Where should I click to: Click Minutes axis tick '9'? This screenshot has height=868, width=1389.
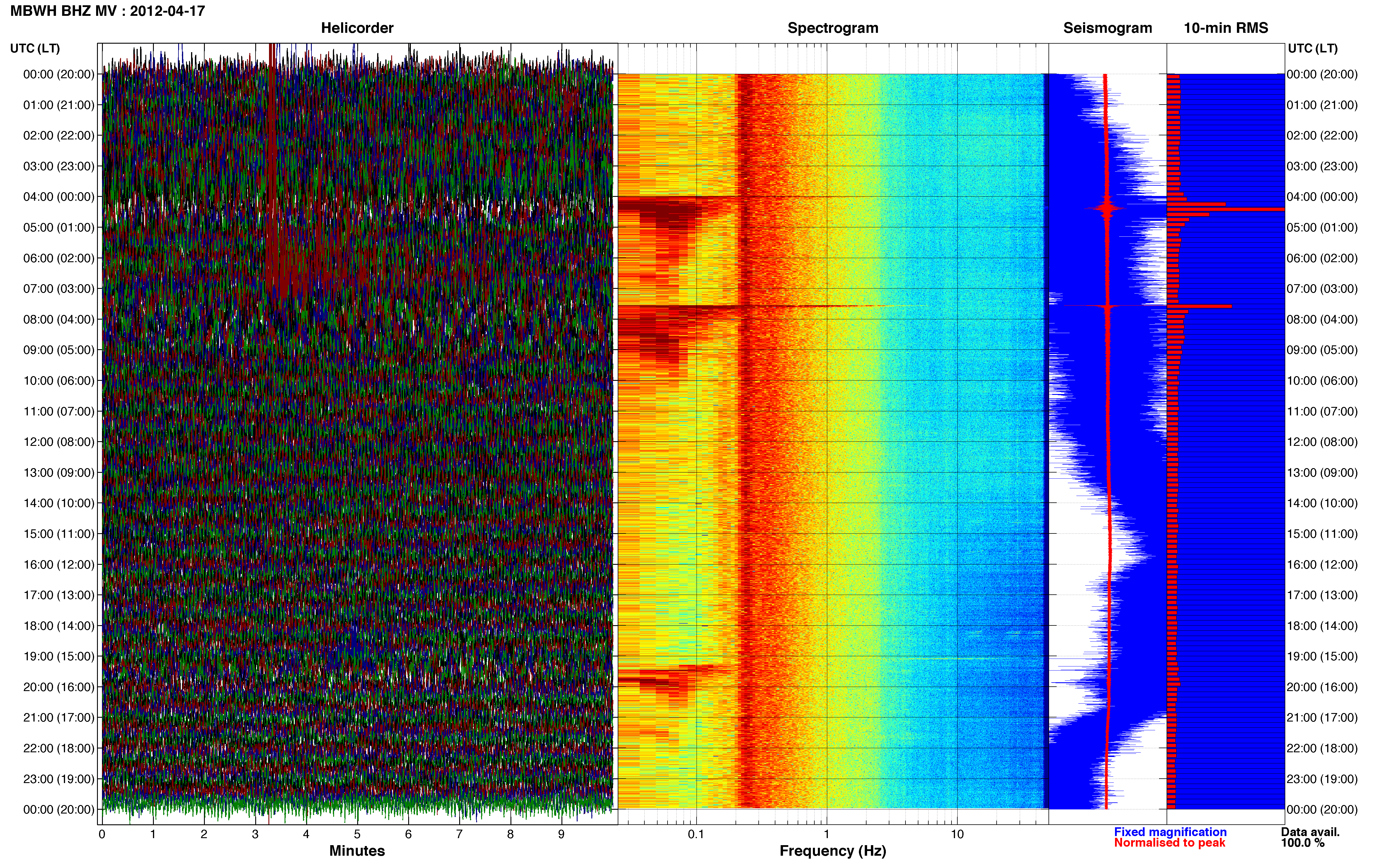click(x=561, y=834)
